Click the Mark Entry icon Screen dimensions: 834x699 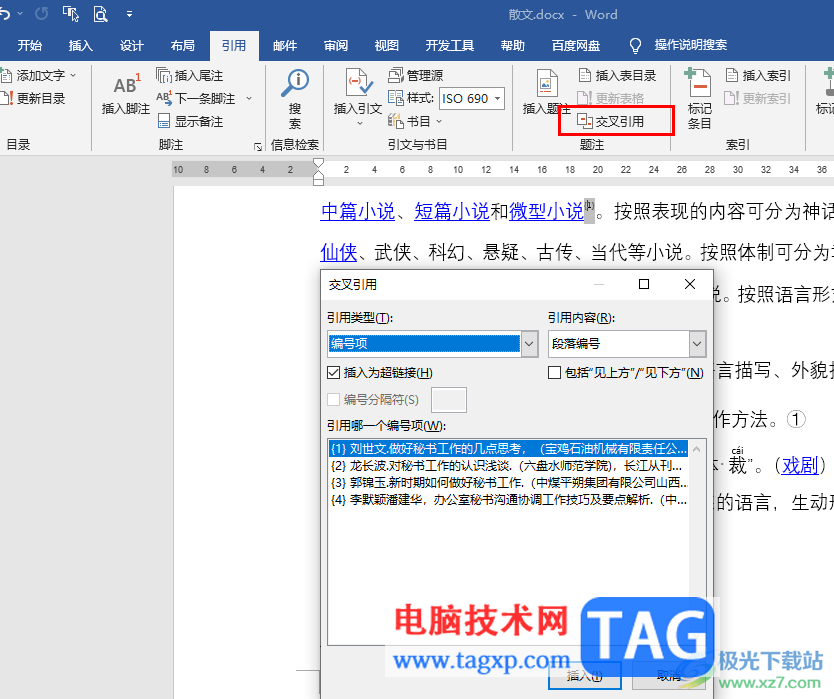point(697,82)
